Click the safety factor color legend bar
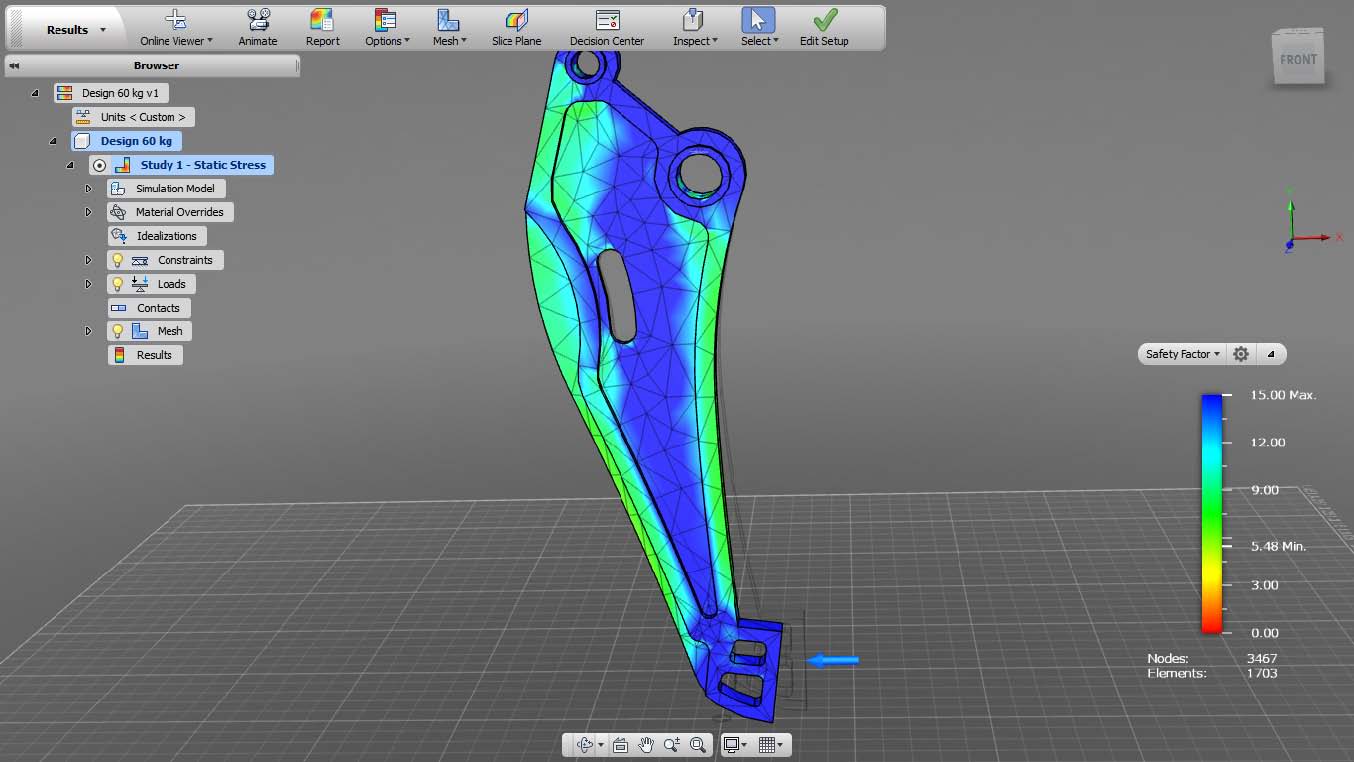This screenshot has height=762, width=1354. (1212, 513)
